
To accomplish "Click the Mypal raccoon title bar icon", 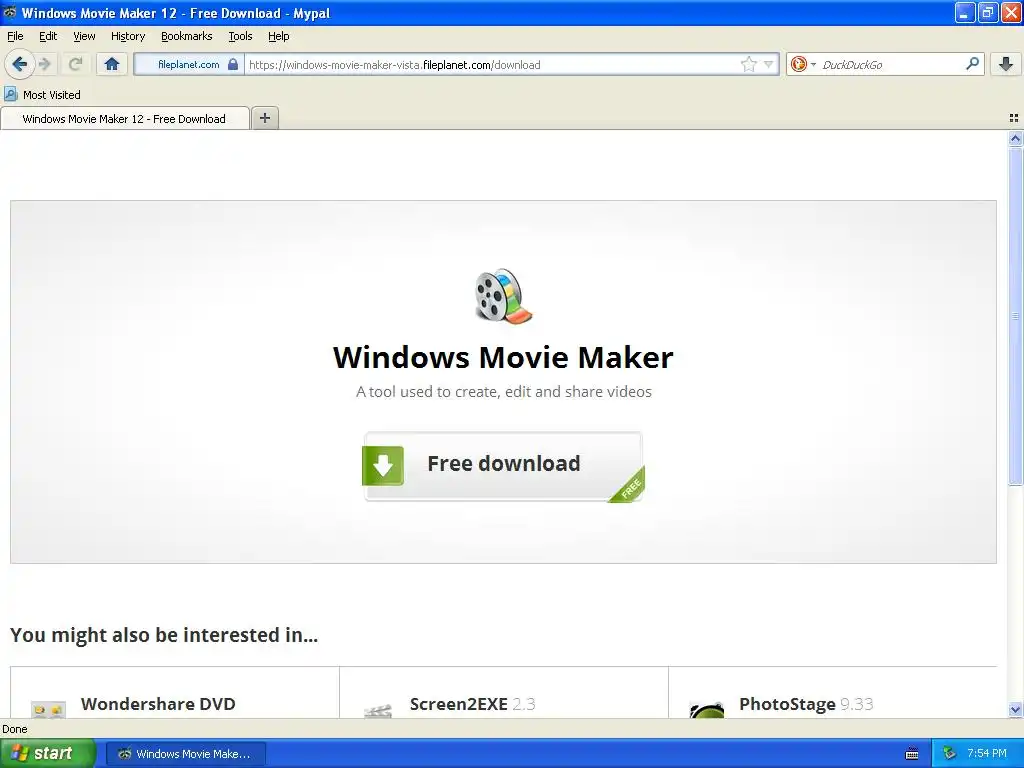I will [x=10, y=12].
